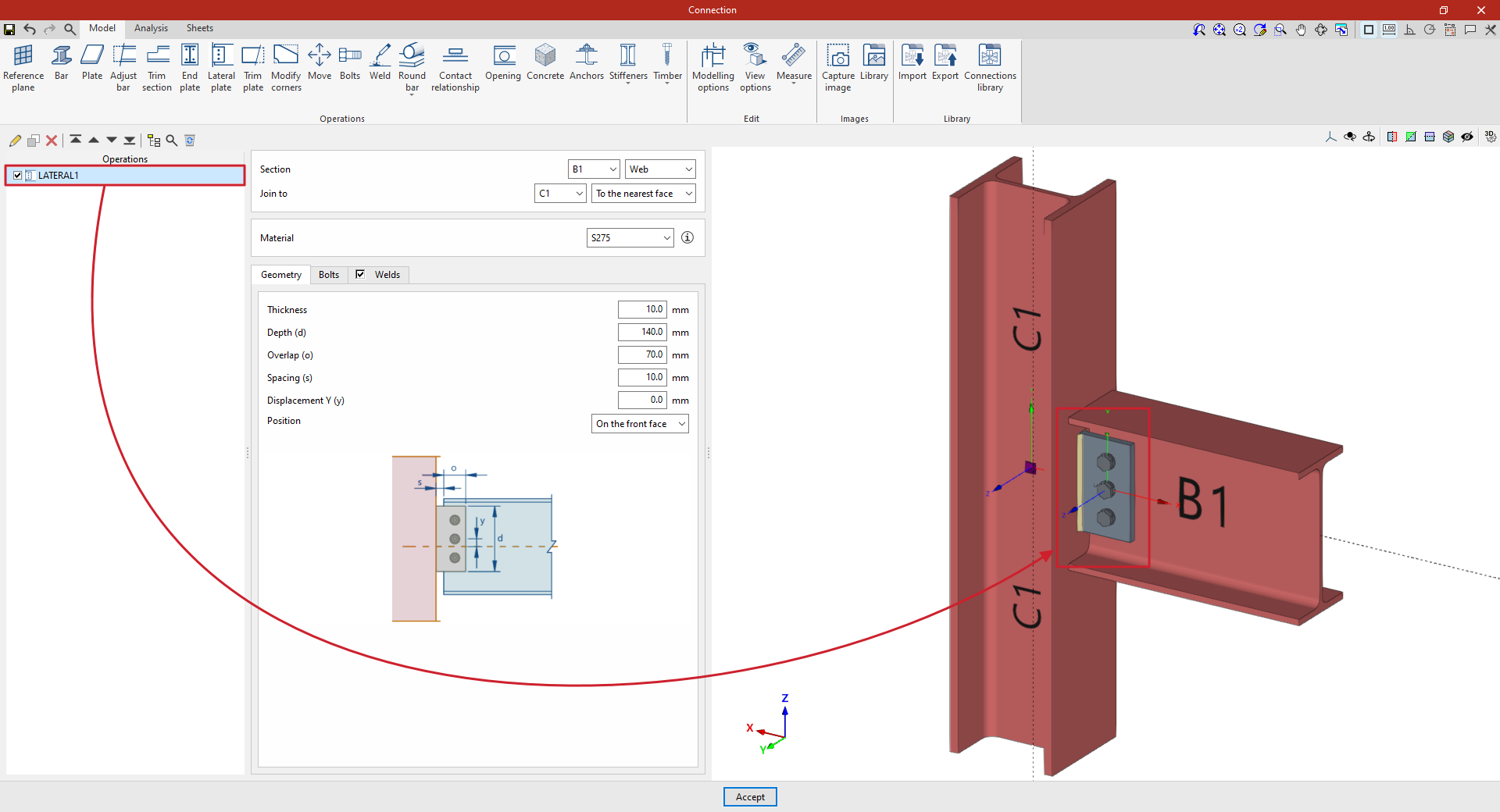Click the Accept button
Viewport: 1500px width, 812px height.
coord(750,797)
